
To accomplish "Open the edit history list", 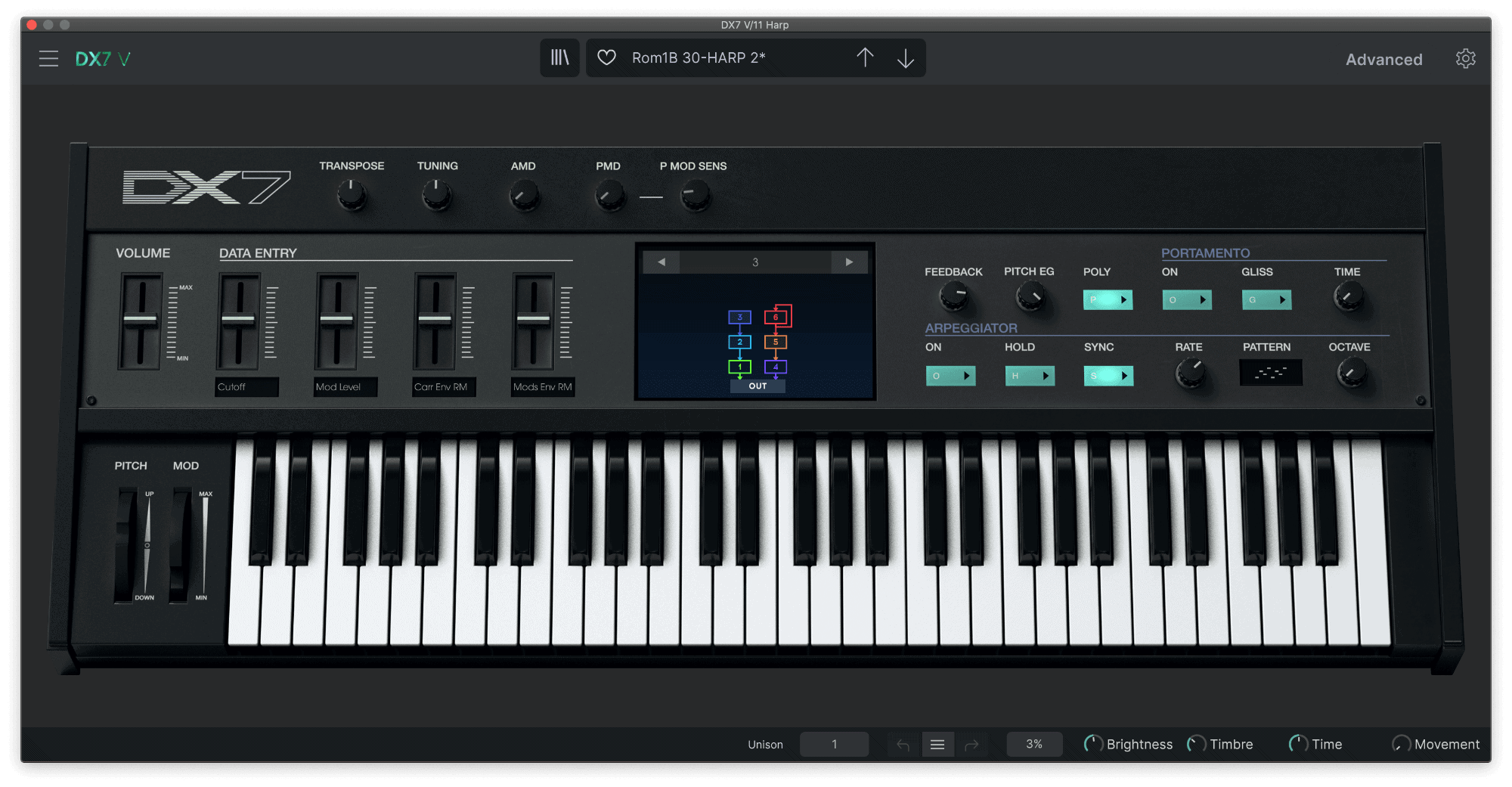I will click(x=937, y=745).
